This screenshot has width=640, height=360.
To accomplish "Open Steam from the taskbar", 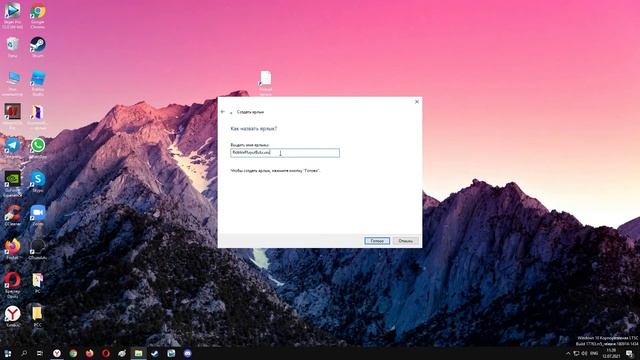I will point(155,353).
